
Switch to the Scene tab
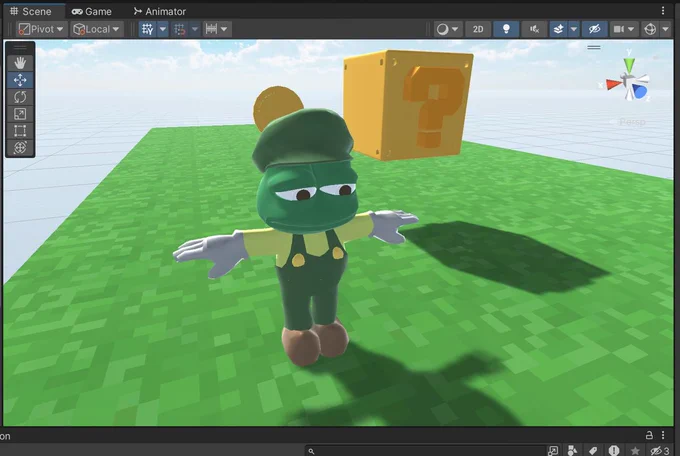coord(32,11)
